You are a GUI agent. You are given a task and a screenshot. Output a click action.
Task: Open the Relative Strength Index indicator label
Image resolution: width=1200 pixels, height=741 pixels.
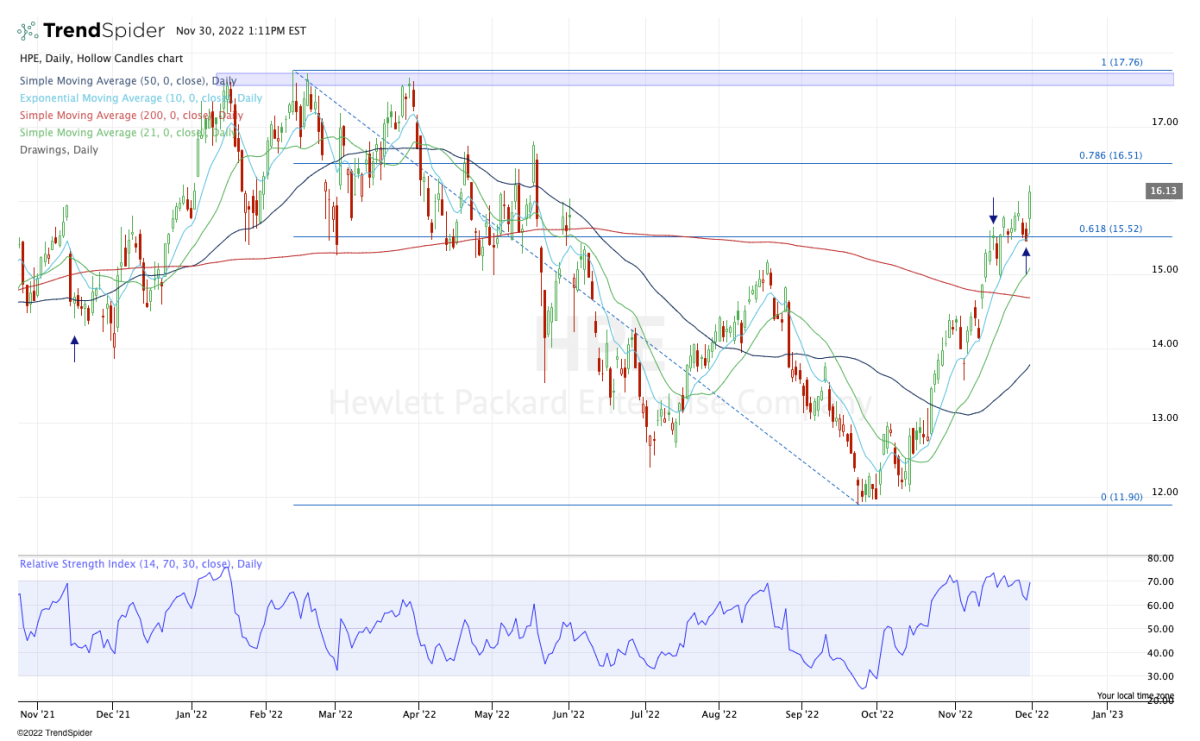tap(140, 564)
